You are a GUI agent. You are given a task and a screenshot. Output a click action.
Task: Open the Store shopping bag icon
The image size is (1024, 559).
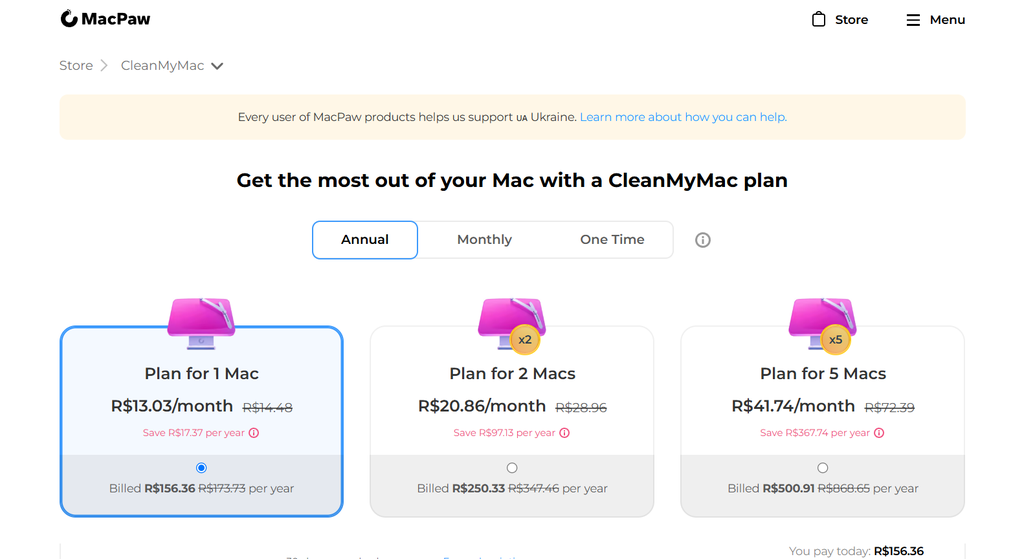tap(818, 20)
